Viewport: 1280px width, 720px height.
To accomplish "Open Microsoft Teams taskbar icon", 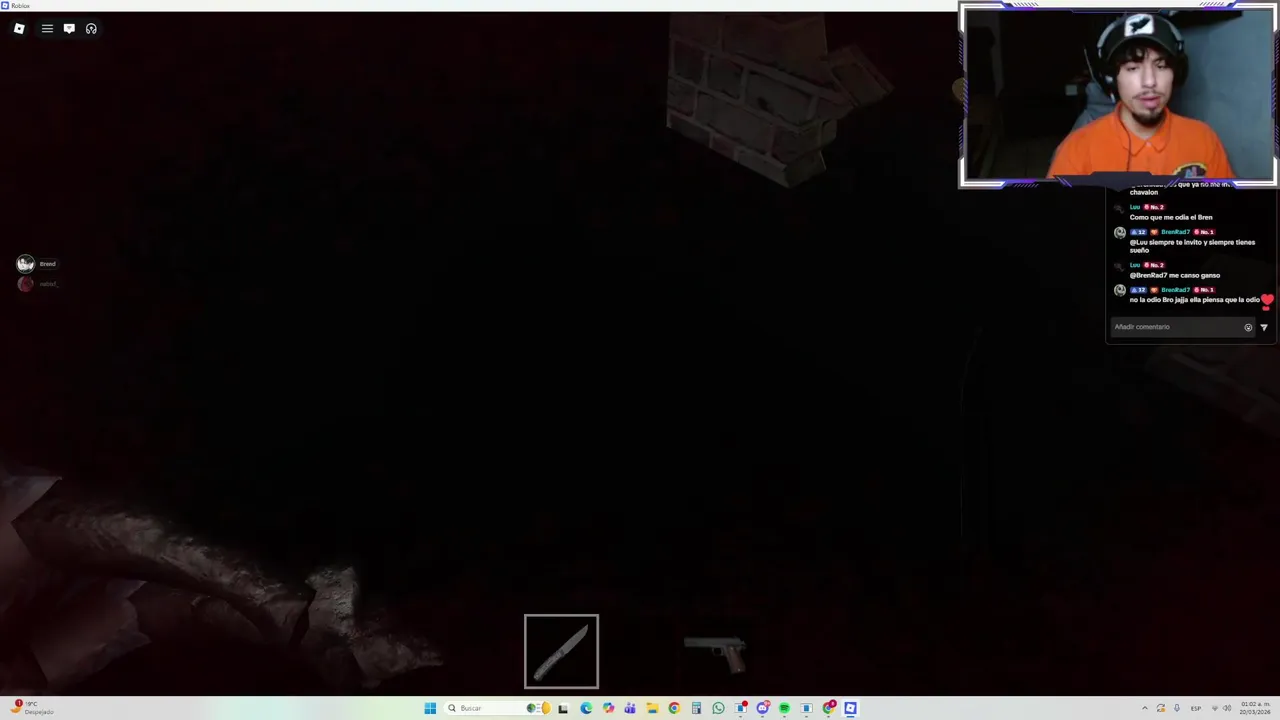I will click(630, 708).
